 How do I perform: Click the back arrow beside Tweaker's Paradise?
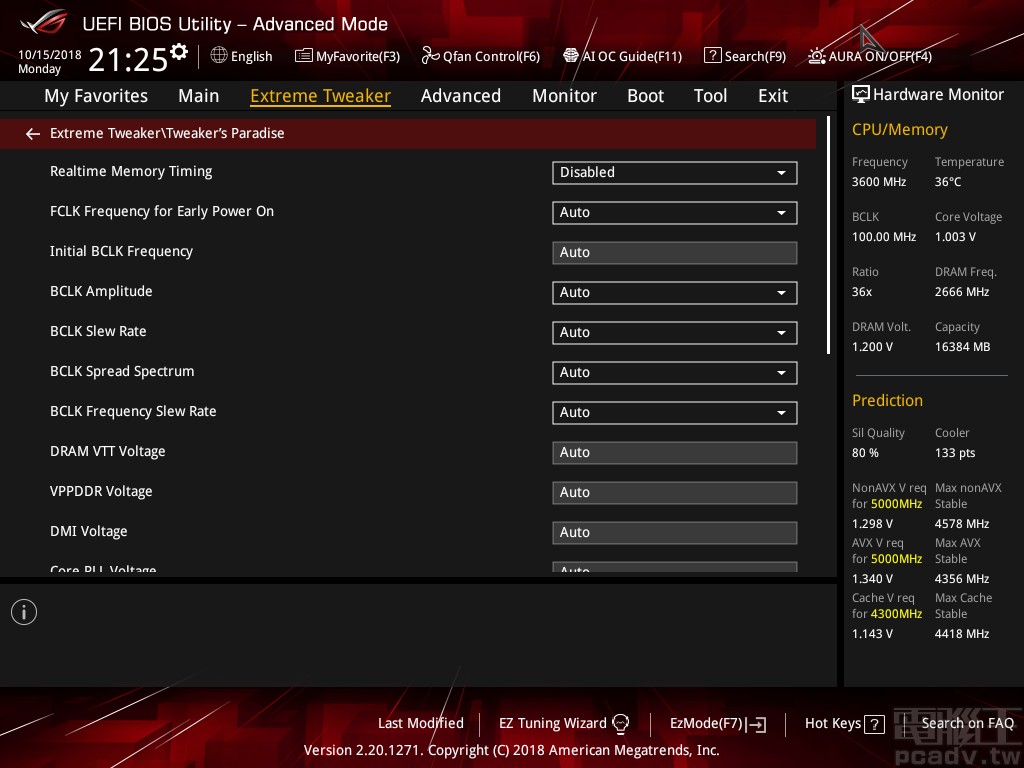pyautogui.click(x=33, y=134)
